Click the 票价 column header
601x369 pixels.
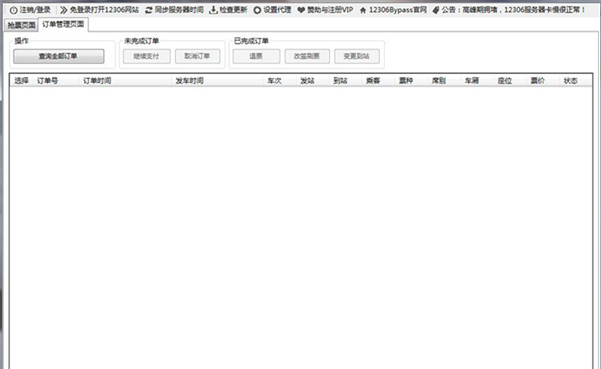coord(544,81)
